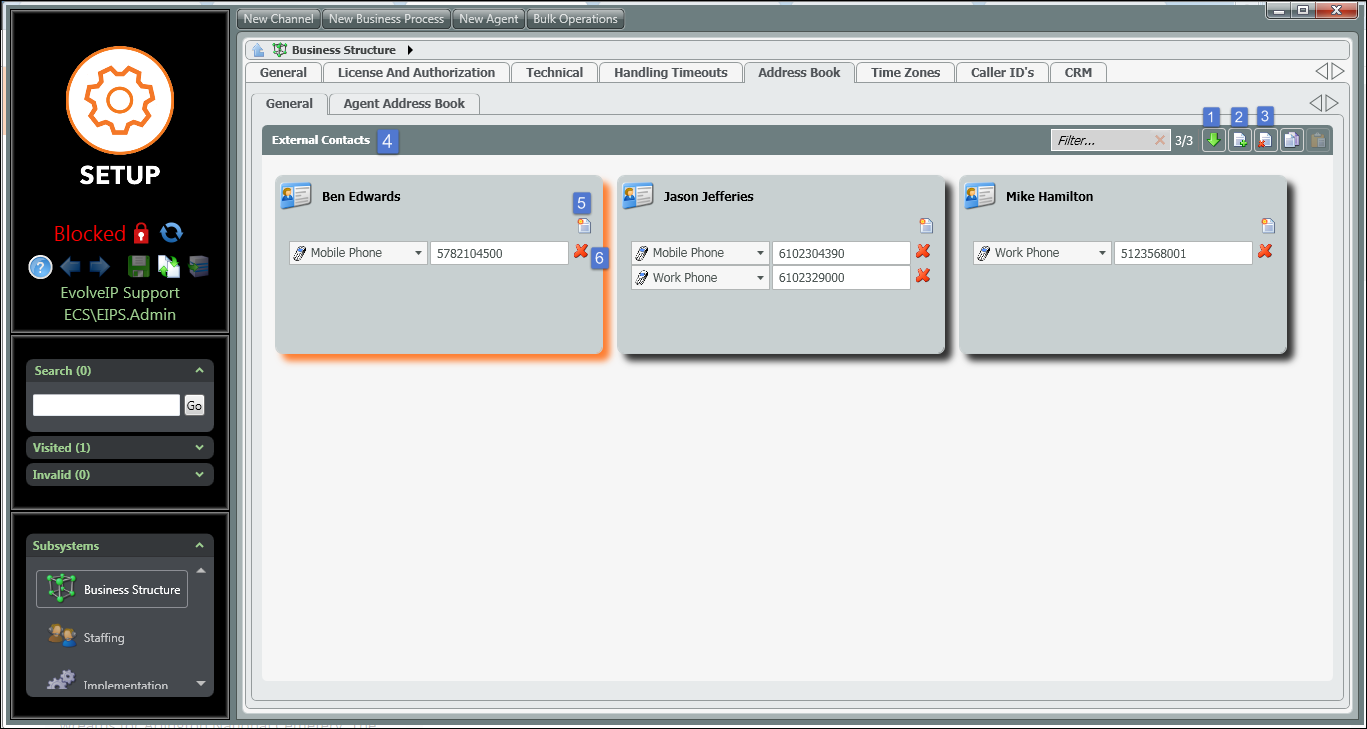
Task: Switch to the Agent Address Book tab
Action: (x=404, y=104)
